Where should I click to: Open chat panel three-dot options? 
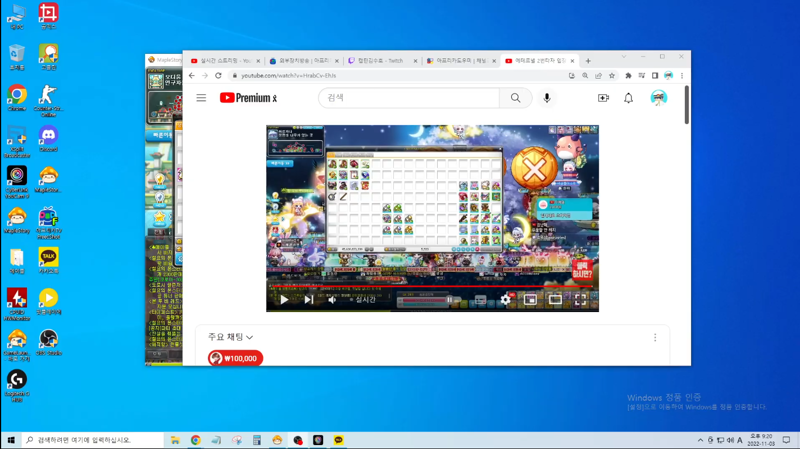coord(655,338)
